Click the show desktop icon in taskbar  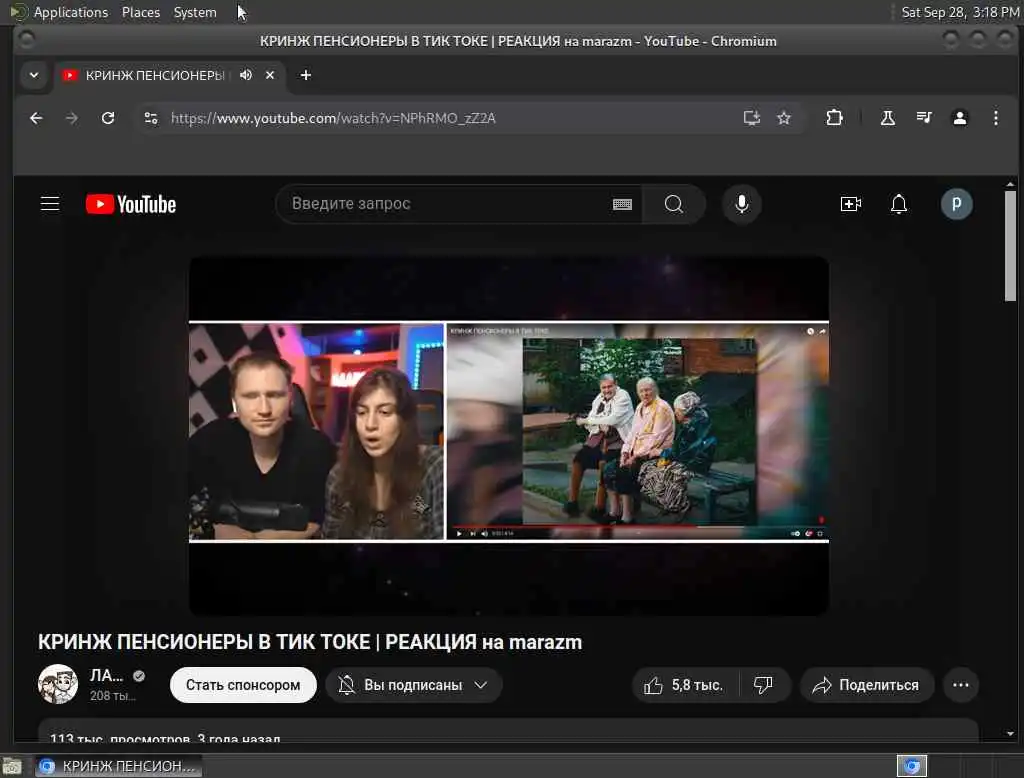pyautogui.click(x=12, y=766)
